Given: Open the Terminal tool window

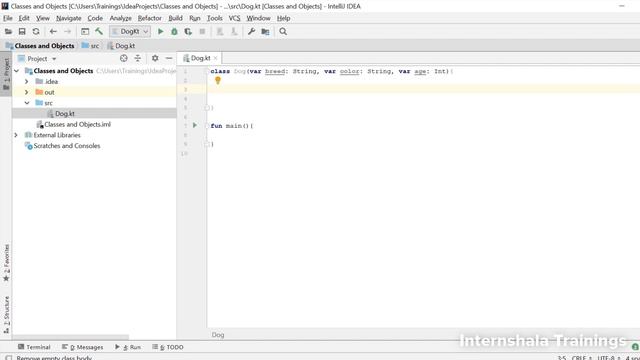Looking at the screenshot, I should tap(34, 347).
